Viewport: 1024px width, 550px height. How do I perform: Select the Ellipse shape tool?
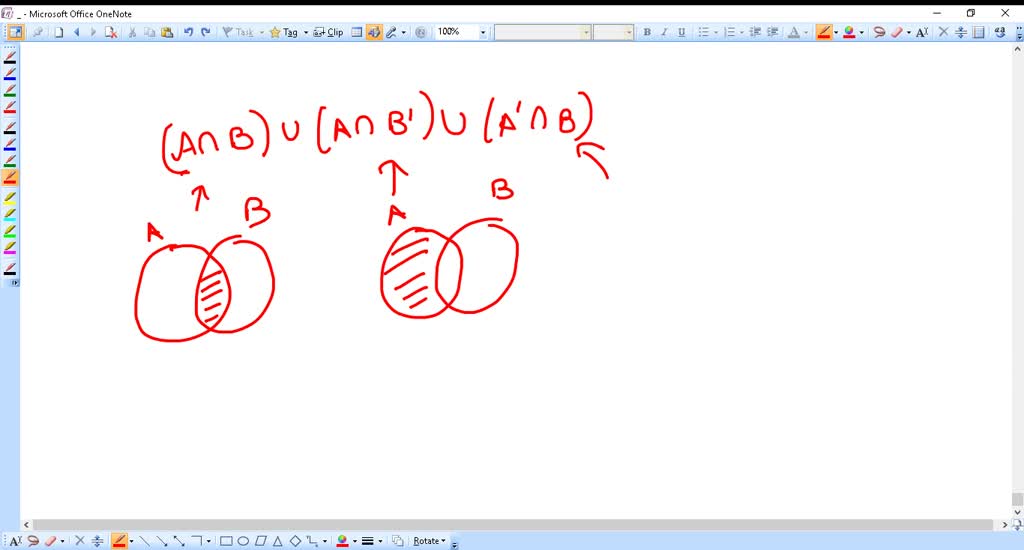click(x=243, y=541)
